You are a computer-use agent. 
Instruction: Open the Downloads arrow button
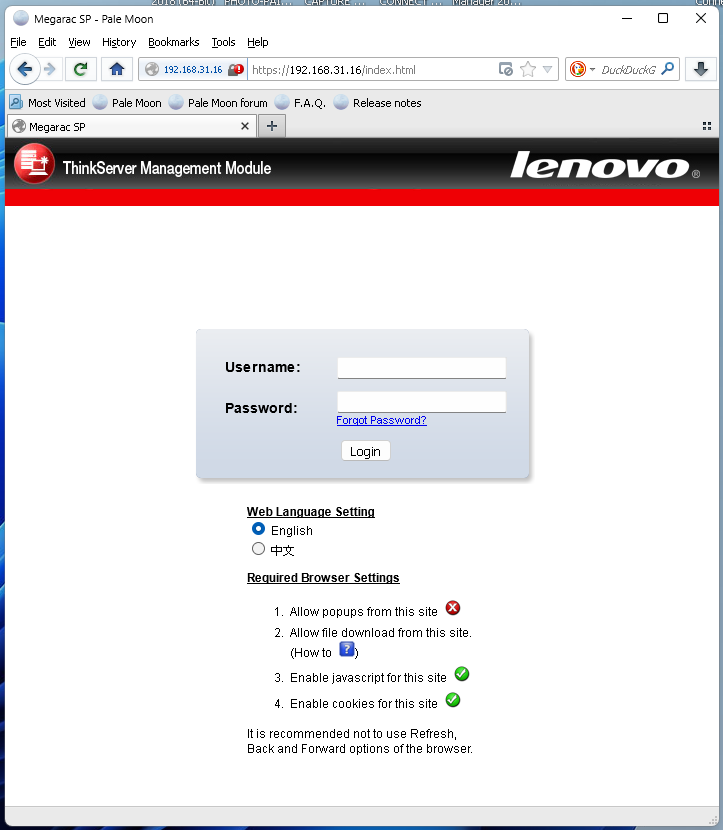(x=701, y=69)
